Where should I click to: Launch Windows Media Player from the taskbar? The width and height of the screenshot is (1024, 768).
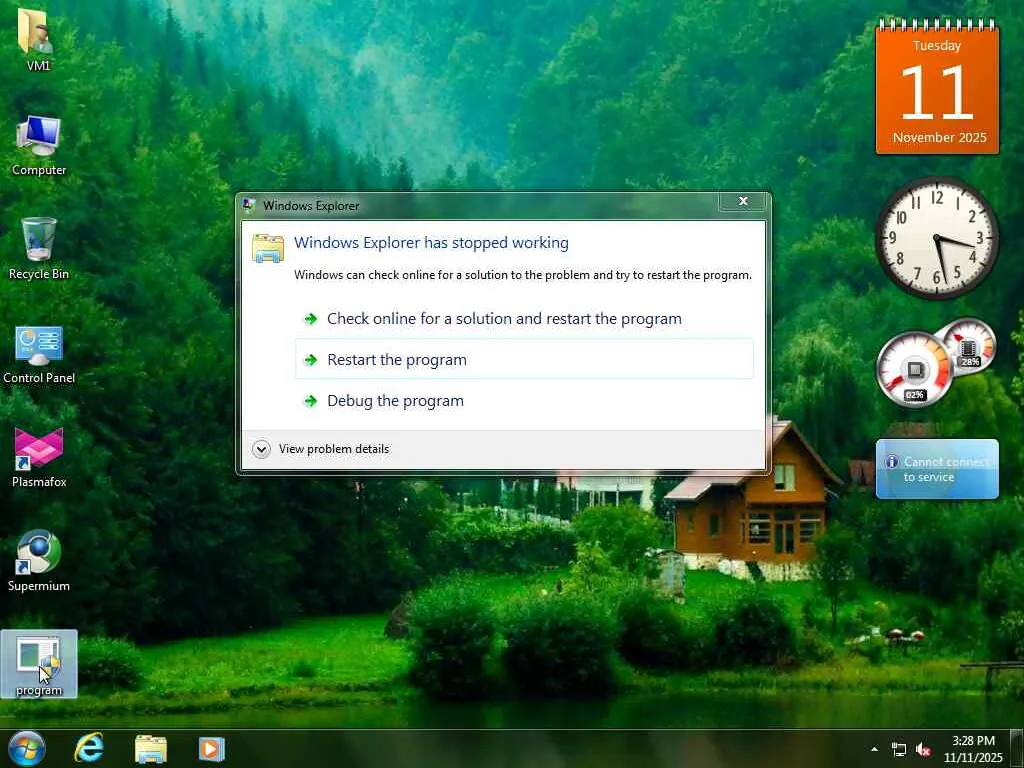point(211,749)
